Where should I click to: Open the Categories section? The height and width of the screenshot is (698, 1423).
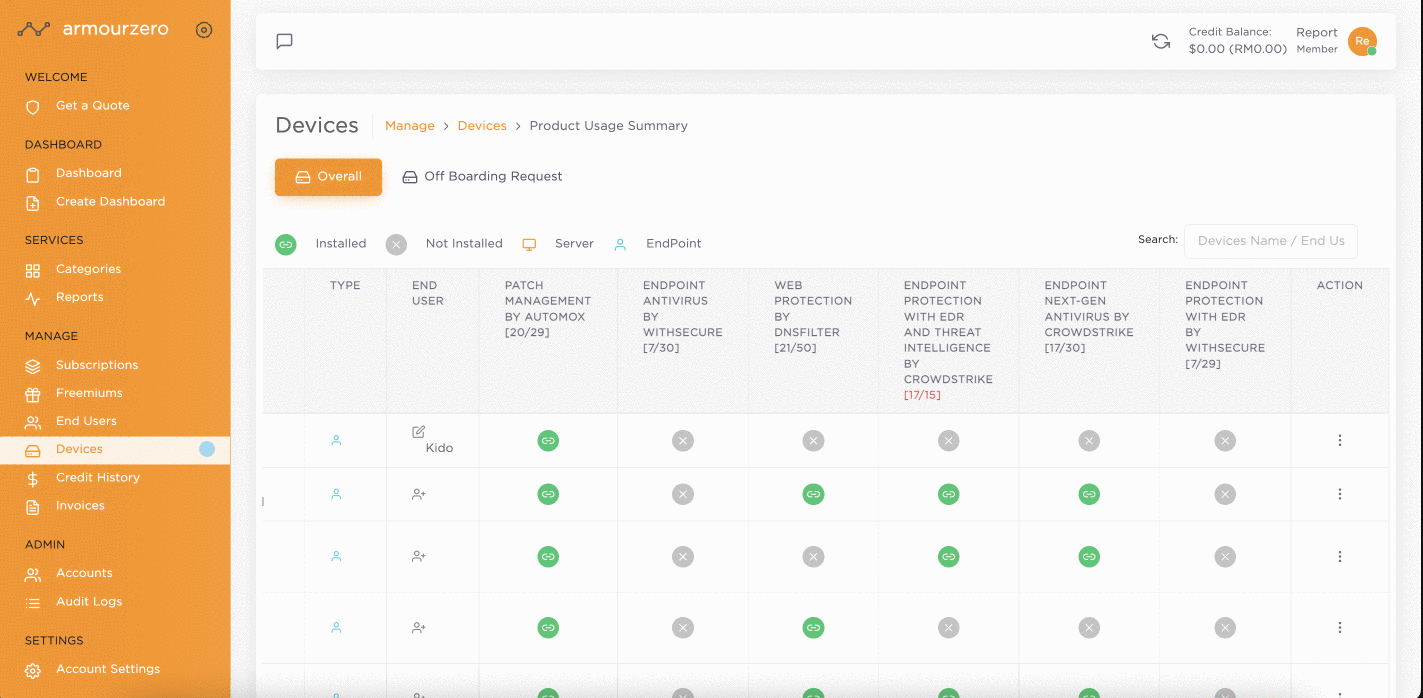88,269
